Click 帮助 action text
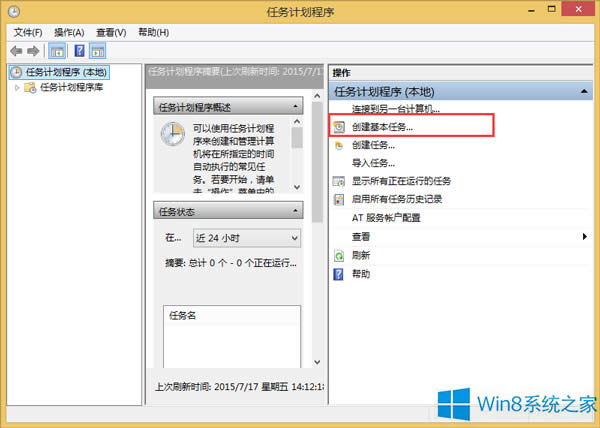The width and height of the screenshot is (600, 428). click(361, 274)
